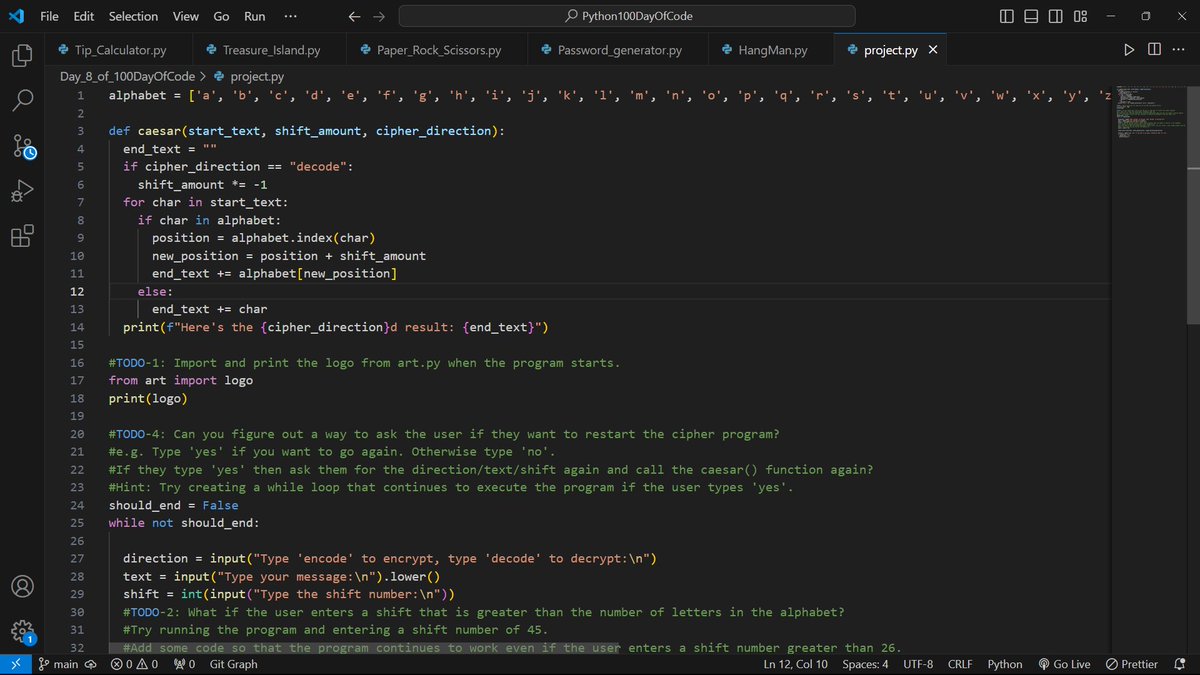Screen dimensions: 1200x675
Task: Click the Go Back arrow
Action: [354, 16]
